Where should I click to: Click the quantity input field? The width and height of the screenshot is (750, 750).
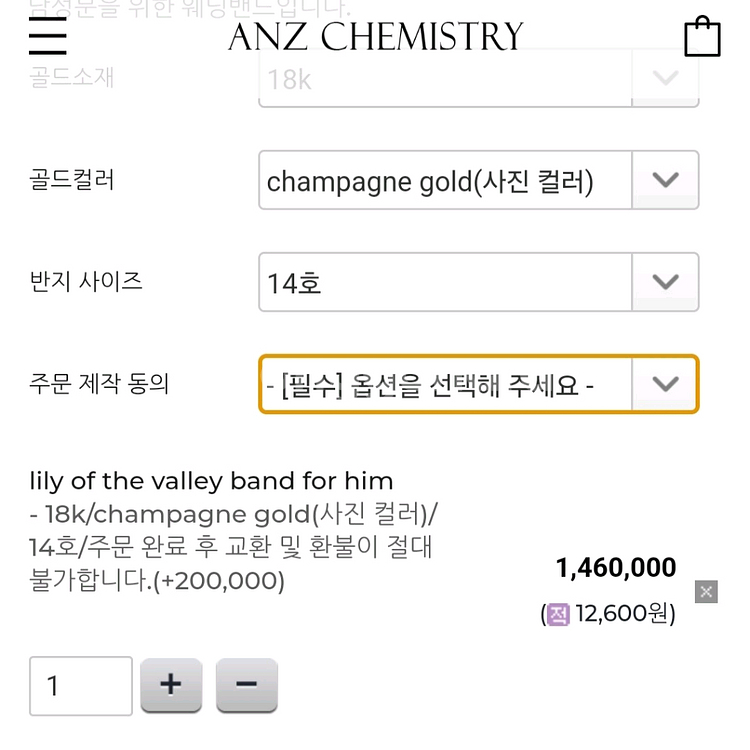point(81,686)
